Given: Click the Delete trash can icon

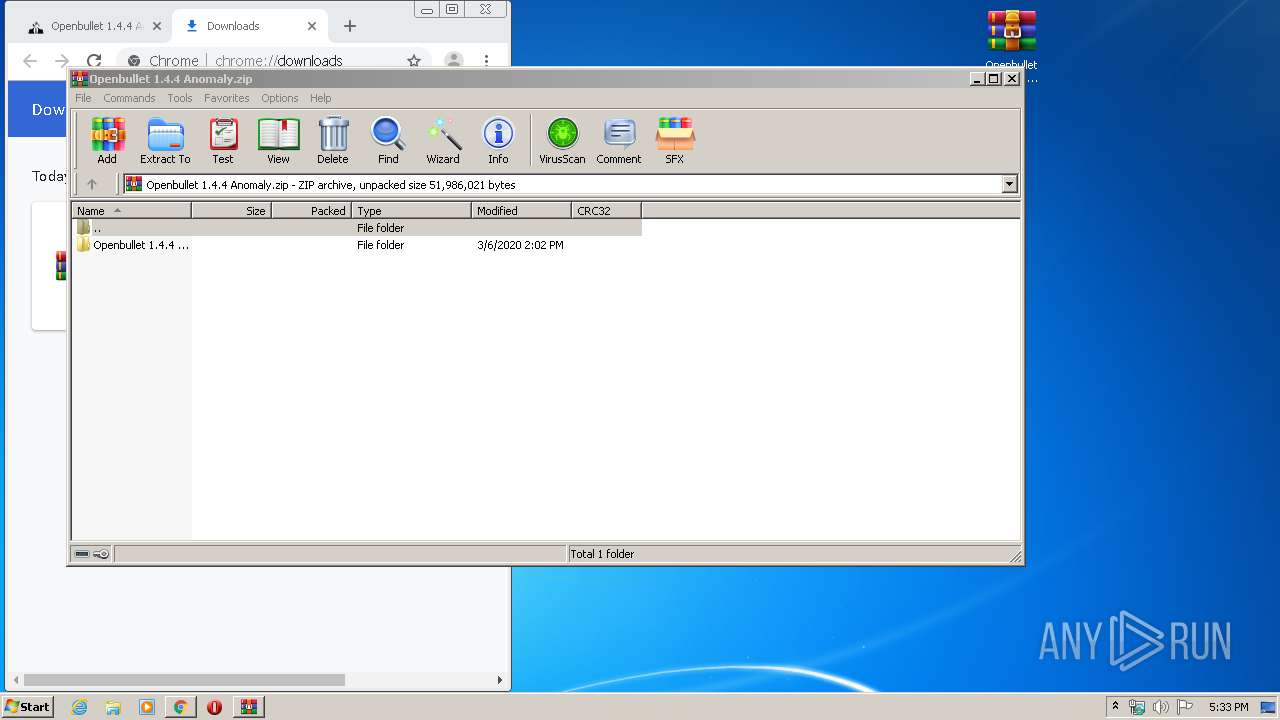Looking at the screenshot, I should pyautogui.click(x=333, y=140).
